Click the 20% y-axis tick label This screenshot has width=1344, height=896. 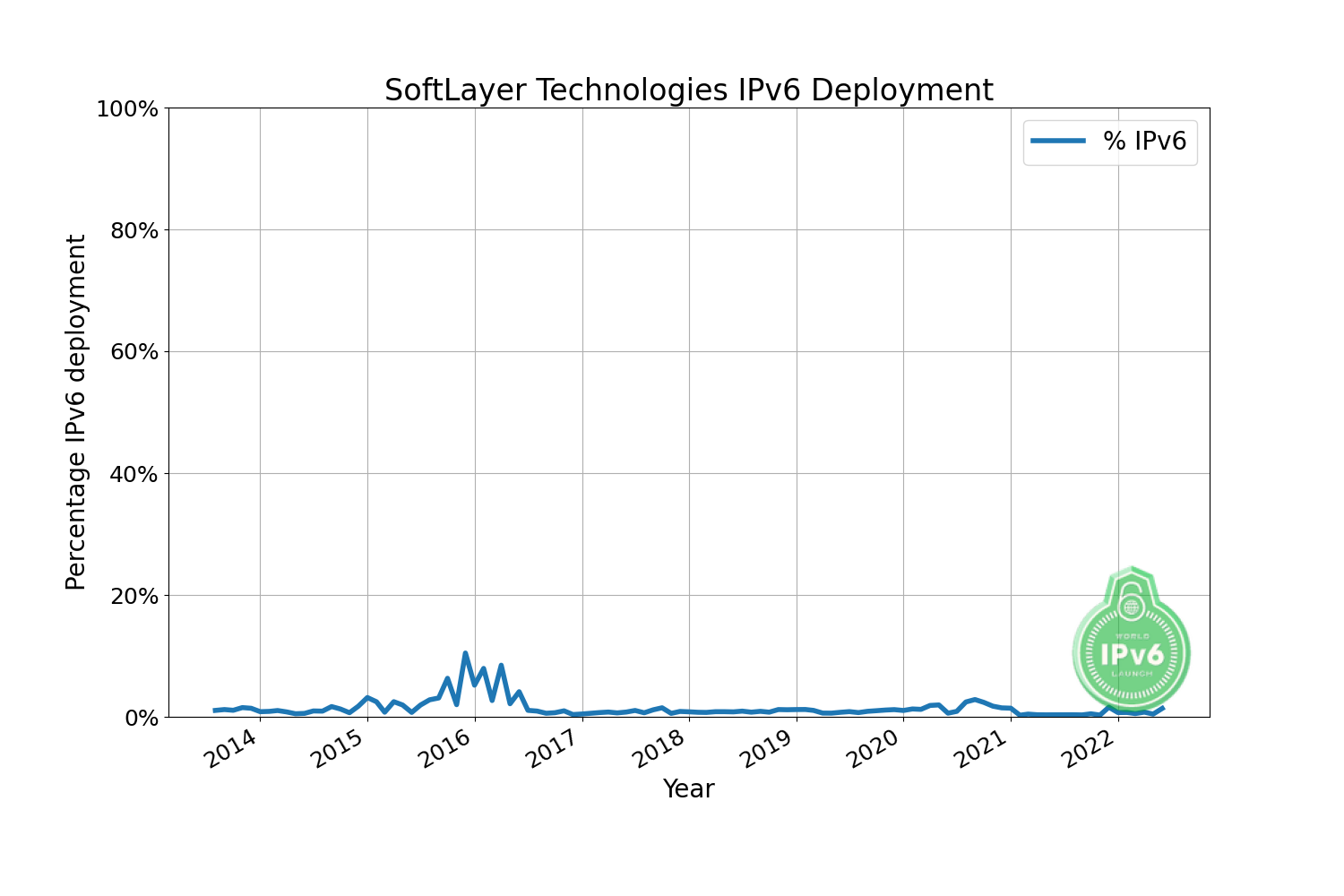coord(133,596)
